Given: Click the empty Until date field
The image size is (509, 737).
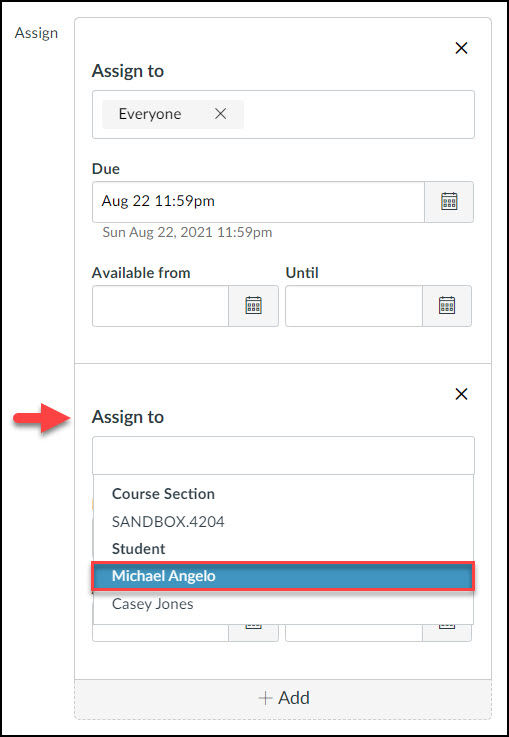Looking at the screenshot, I should (x=354, y=306).
